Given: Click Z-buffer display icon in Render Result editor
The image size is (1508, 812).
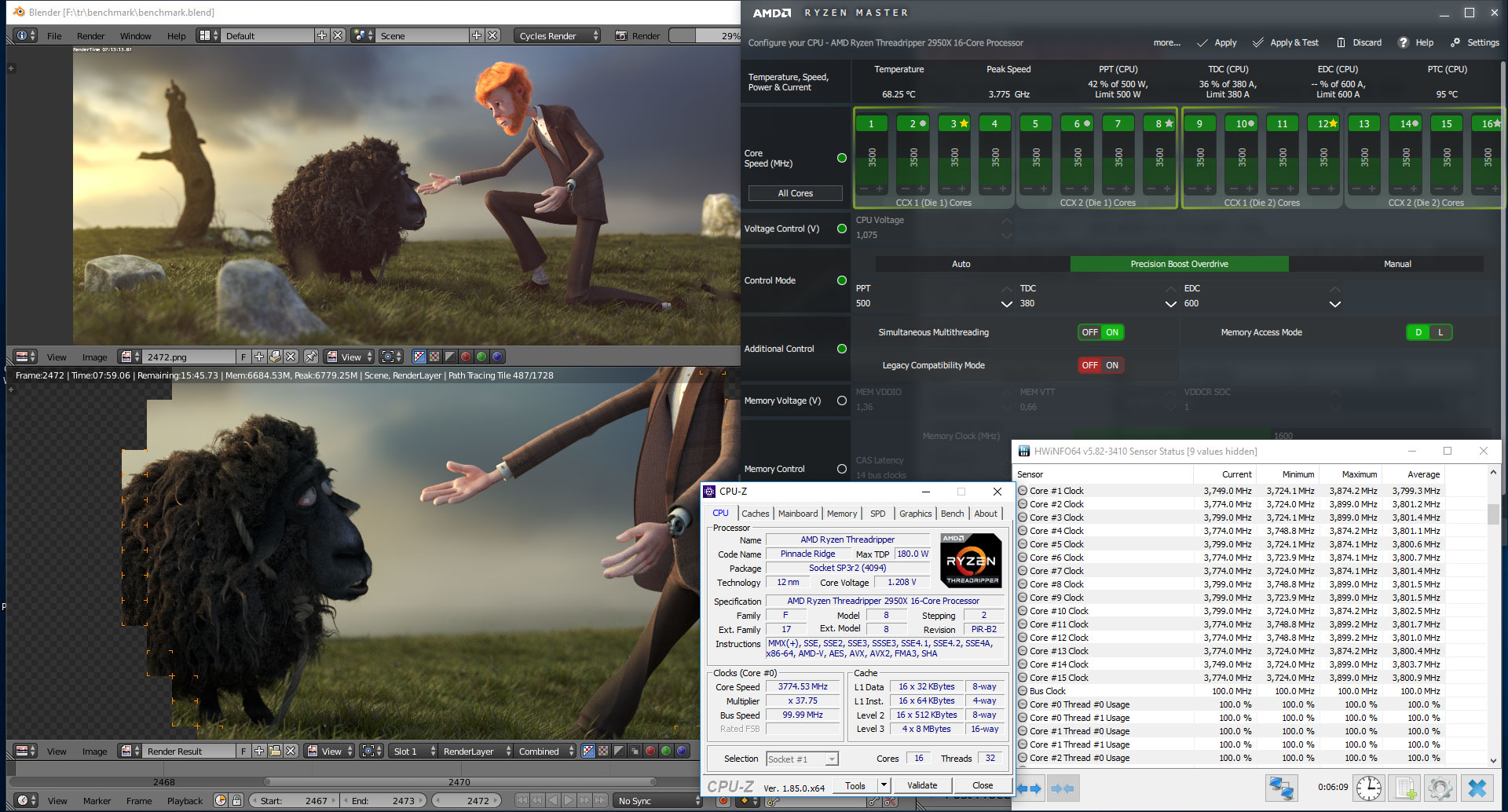Looking at the screenshot, I should pos(635,751).
